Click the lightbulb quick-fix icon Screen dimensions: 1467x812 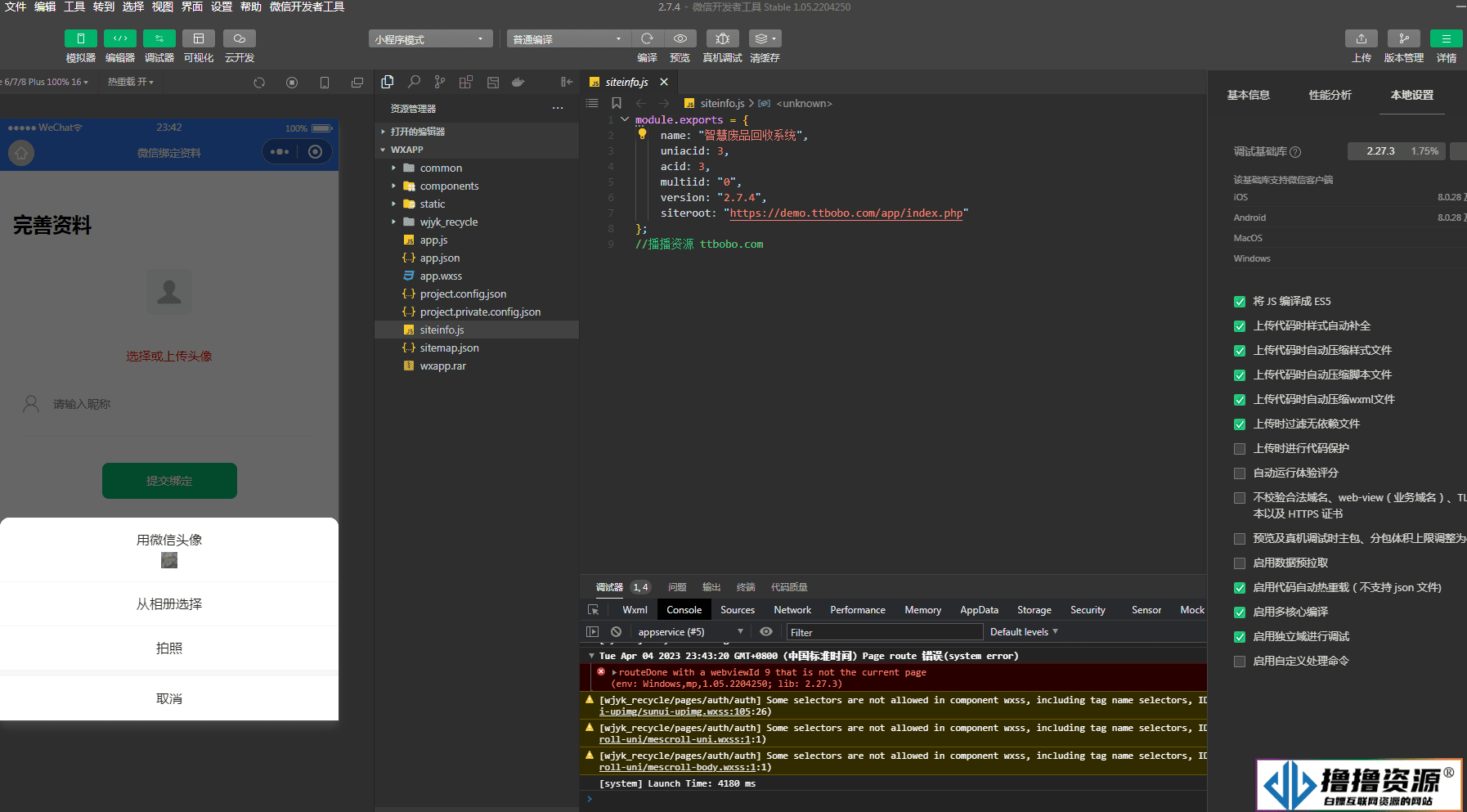tap(643, 134)
